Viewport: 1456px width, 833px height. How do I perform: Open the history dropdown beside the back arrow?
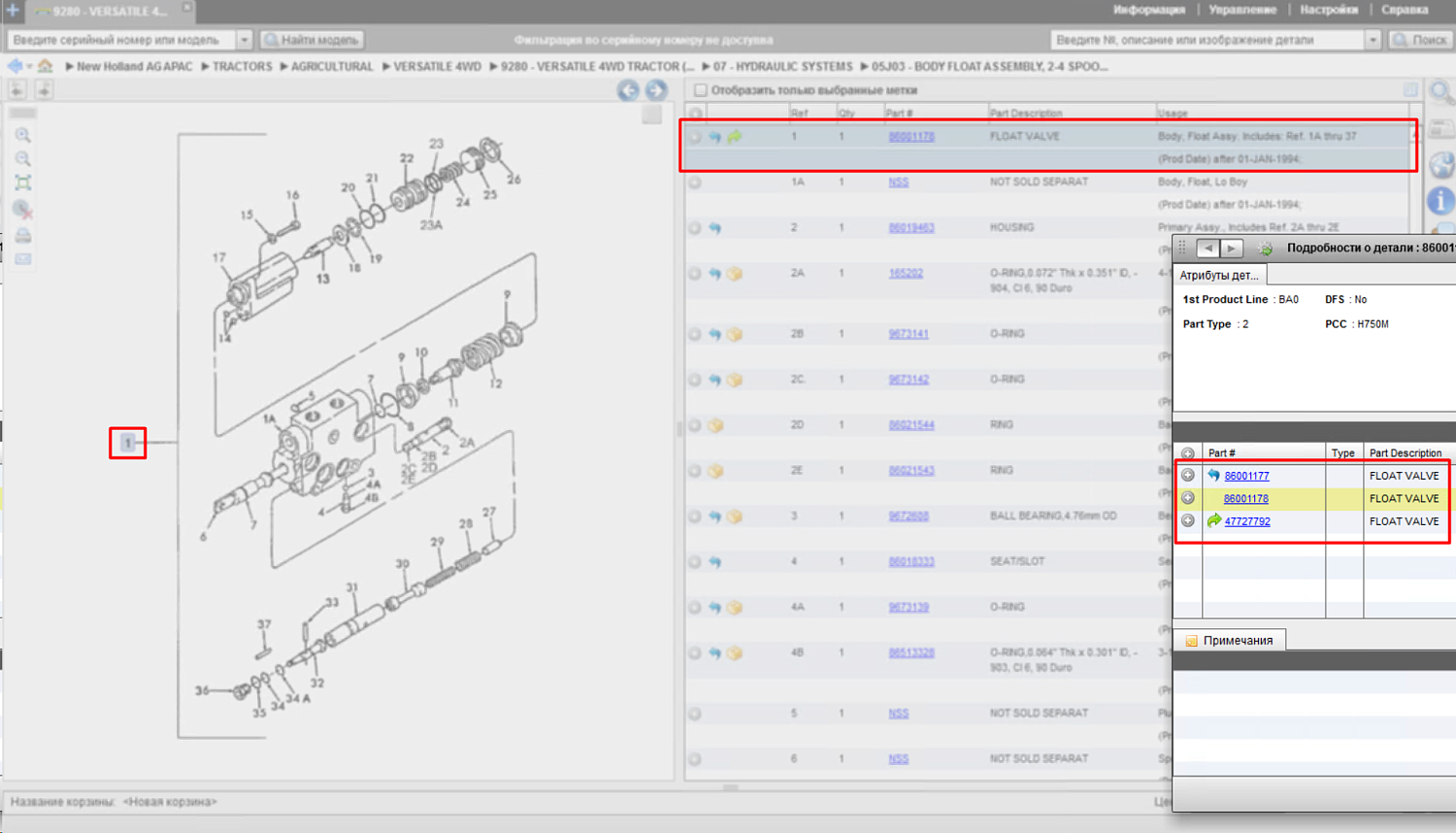click(29, 66)
